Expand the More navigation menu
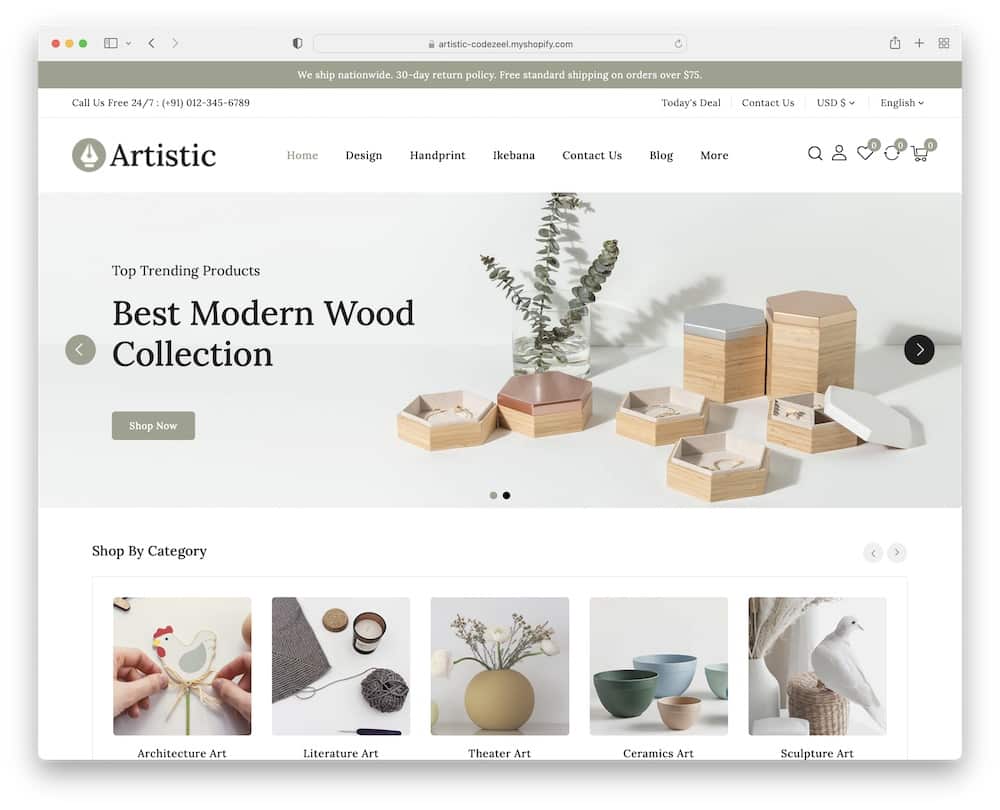 [714, 155]
